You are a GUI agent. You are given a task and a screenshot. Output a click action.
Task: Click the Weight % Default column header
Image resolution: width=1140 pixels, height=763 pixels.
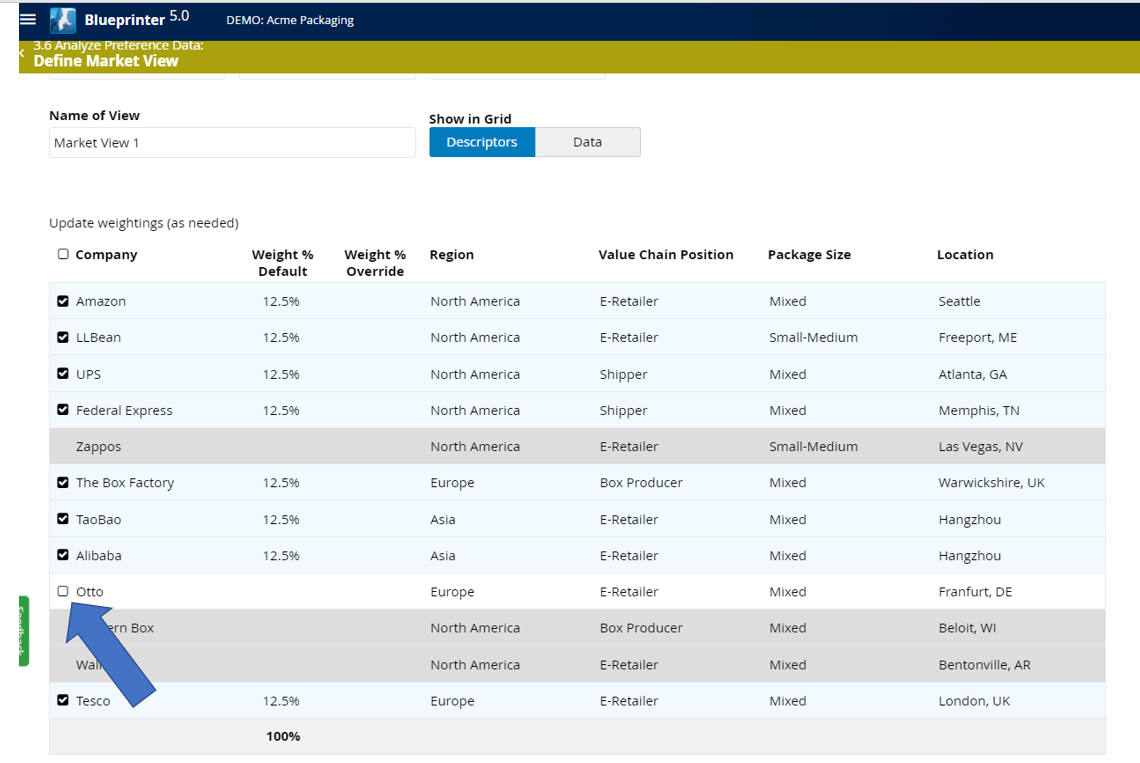pyautogui.click(x=283, y=263)
